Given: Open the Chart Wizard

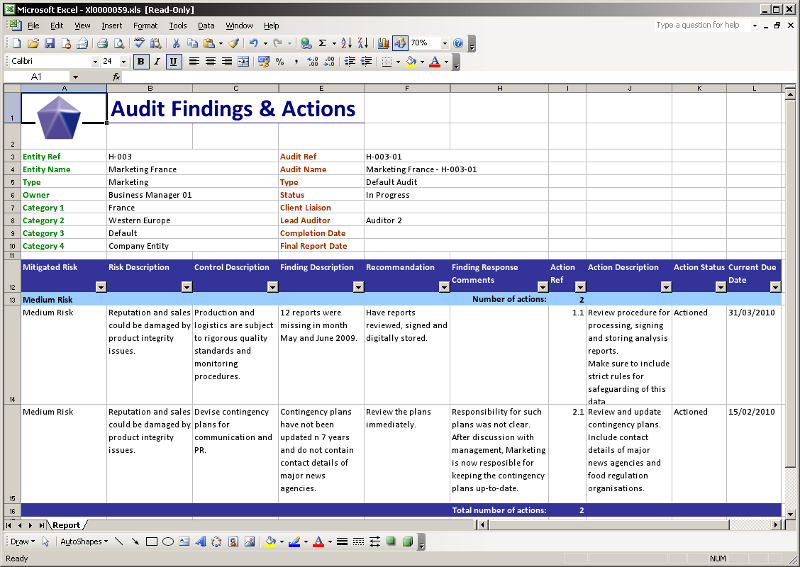Looking at the screenshot, I should (x=384, y=43).
